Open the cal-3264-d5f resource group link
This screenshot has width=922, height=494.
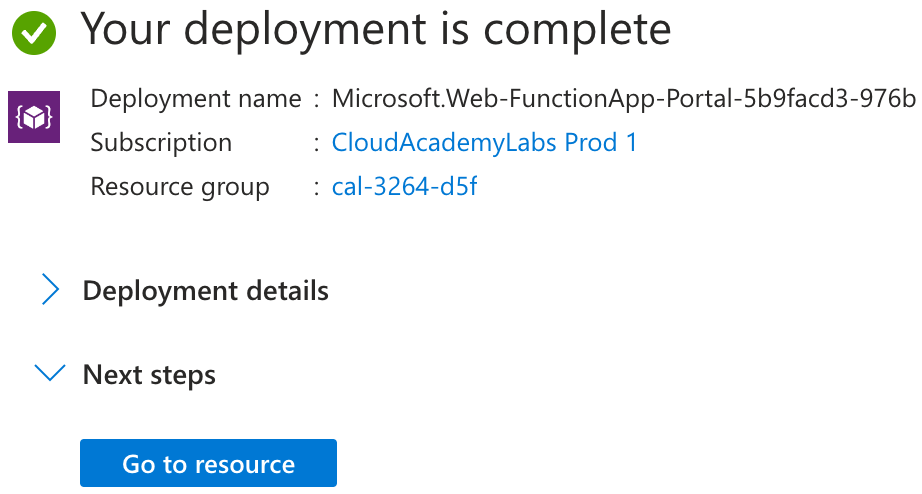click(404, 186)
